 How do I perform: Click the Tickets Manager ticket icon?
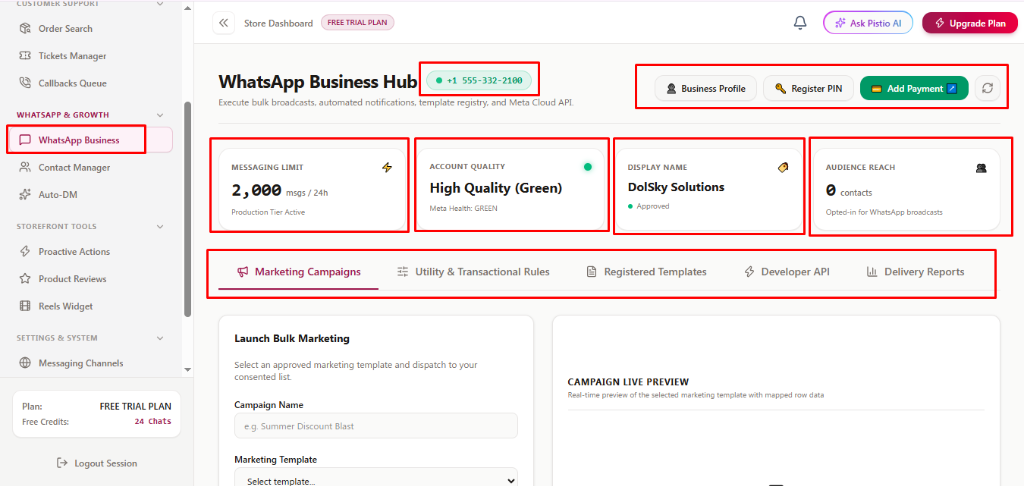click(x=25, y=56)
